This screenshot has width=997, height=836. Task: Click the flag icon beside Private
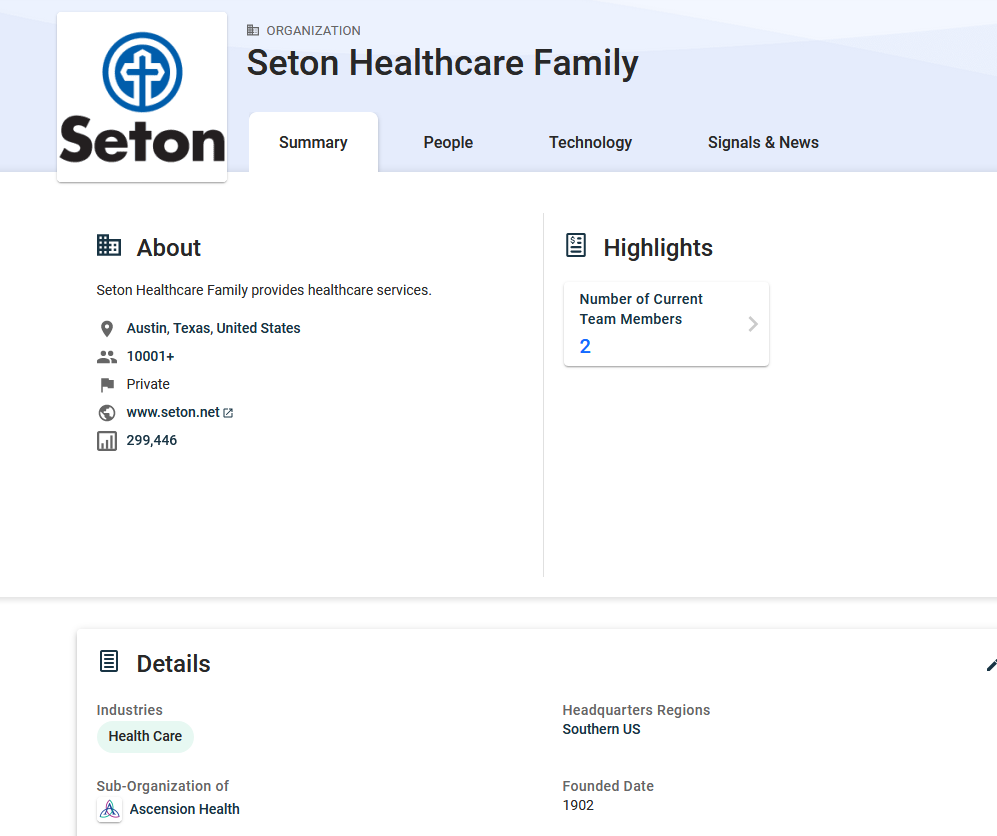coord(107,385)
